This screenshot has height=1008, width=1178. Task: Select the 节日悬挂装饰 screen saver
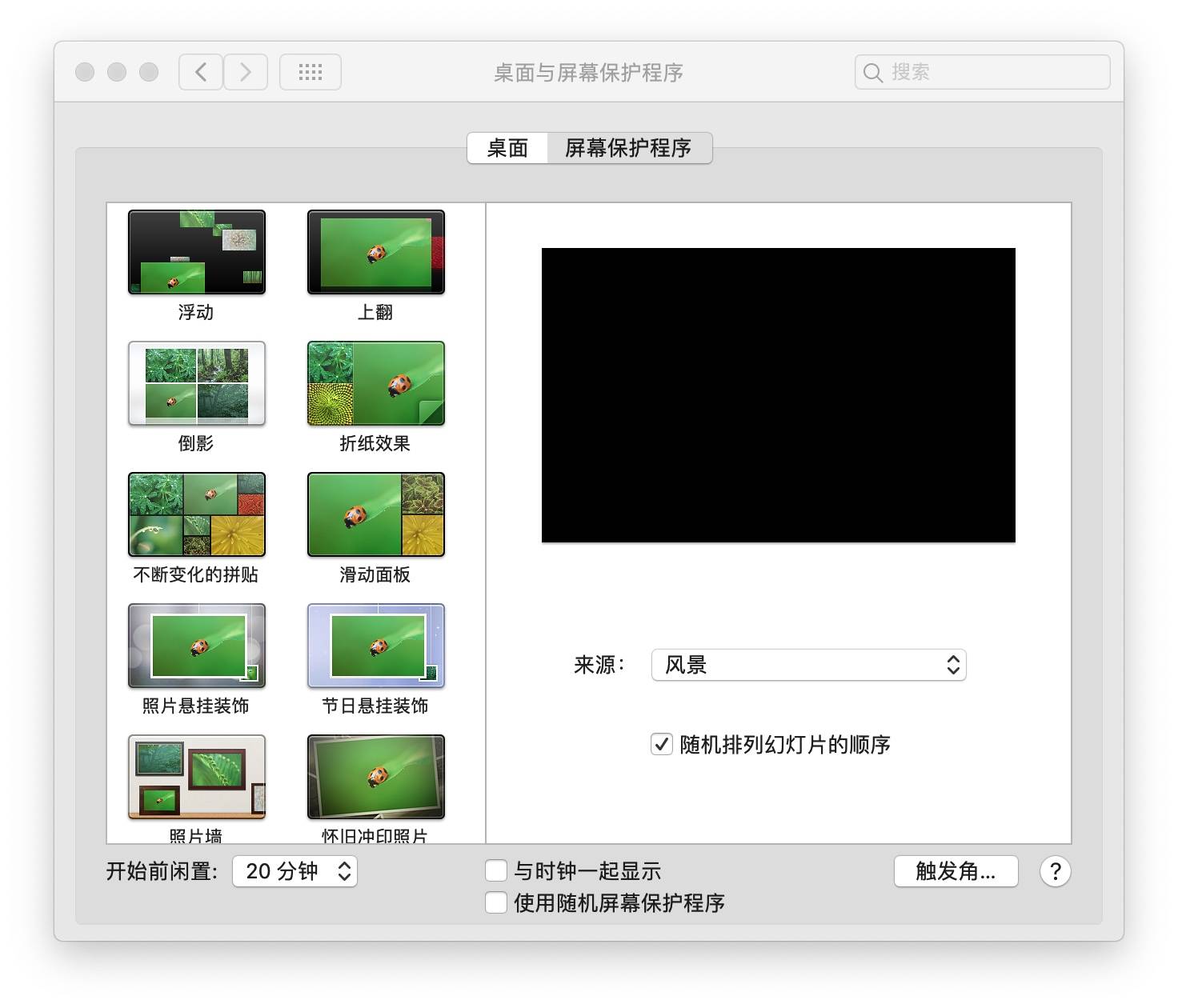(375, 646)
